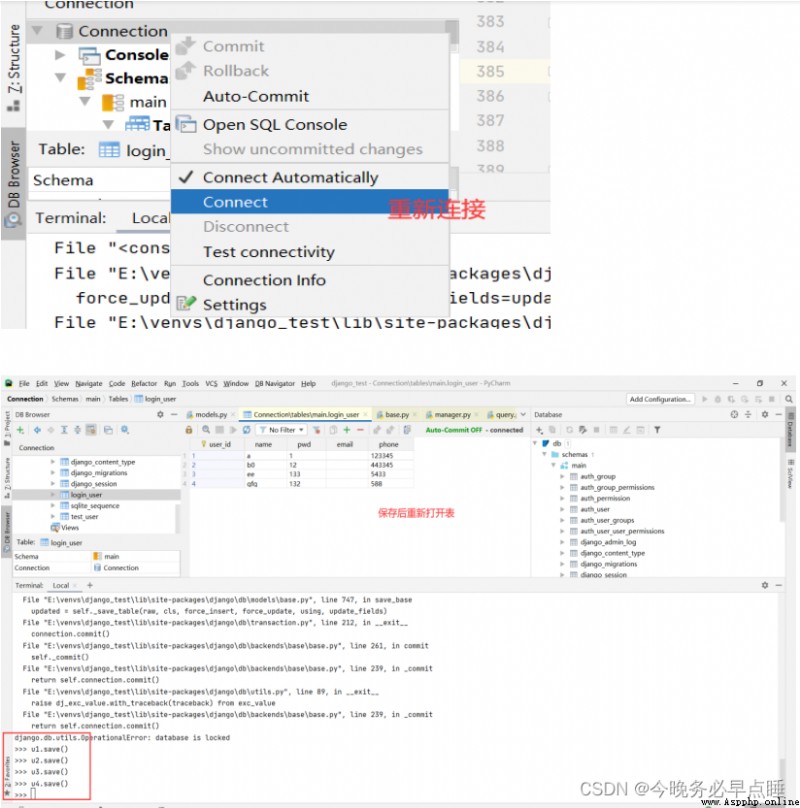Click the search-data magnifier in editor toolbar
The width and height of the screenshot is (800, 808).
tap(206, 430)
